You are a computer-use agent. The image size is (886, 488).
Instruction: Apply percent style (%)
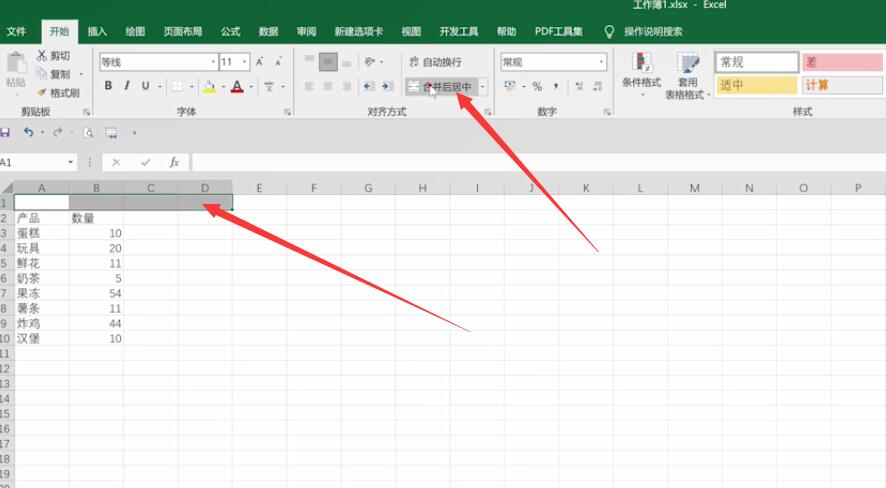537,86
